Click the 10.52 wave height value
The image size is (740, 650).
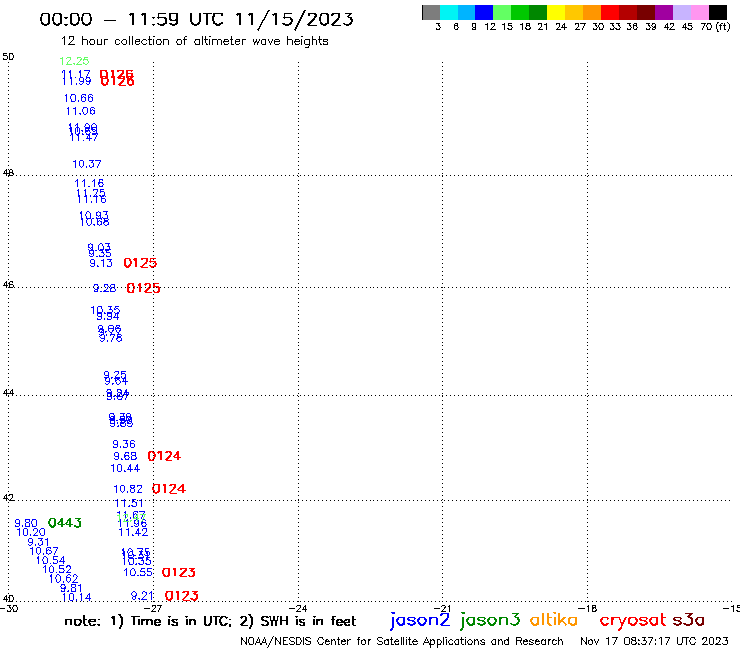(x=57, y=569)
